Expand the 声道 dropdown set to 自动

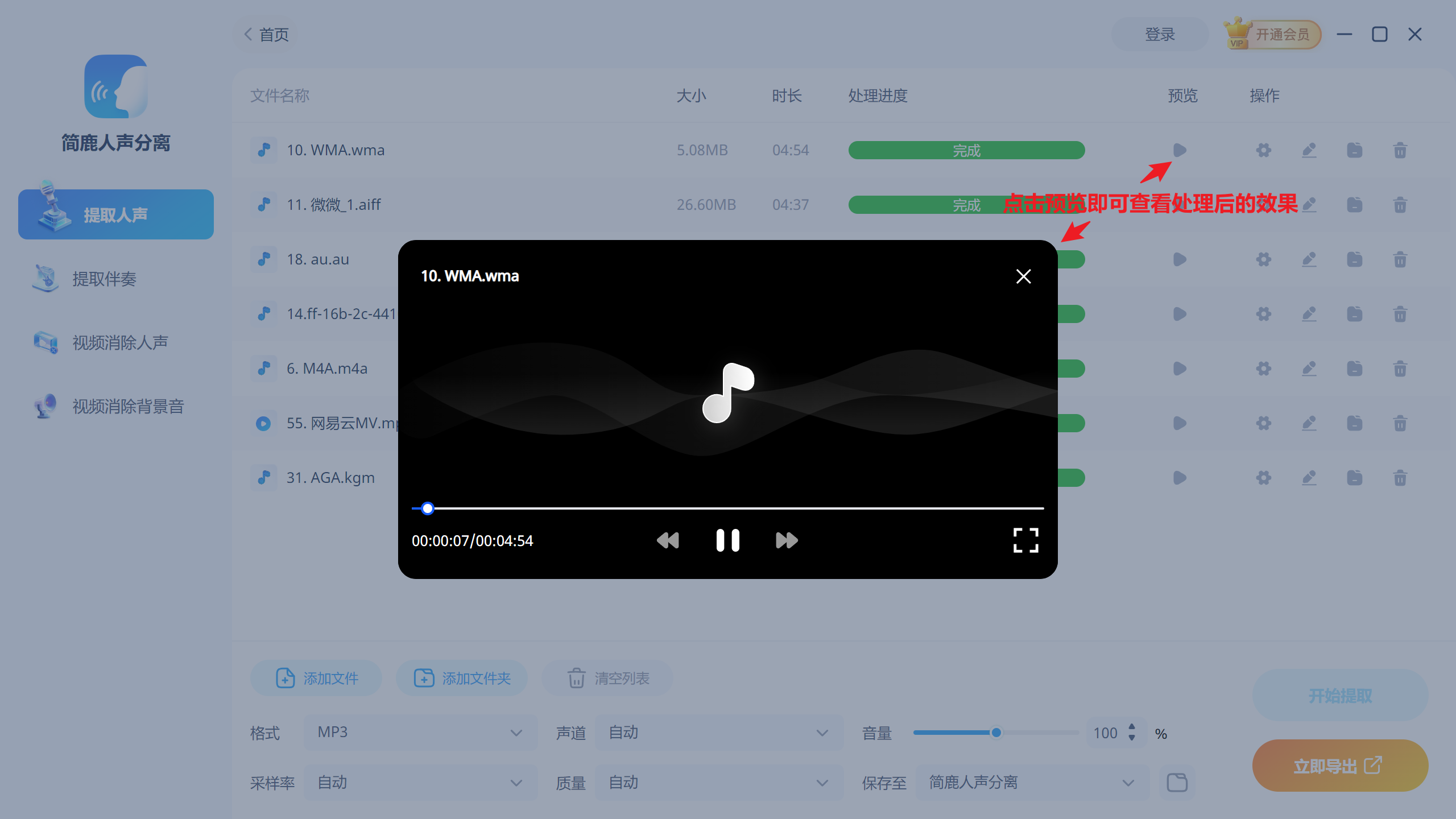coord(718,733)
